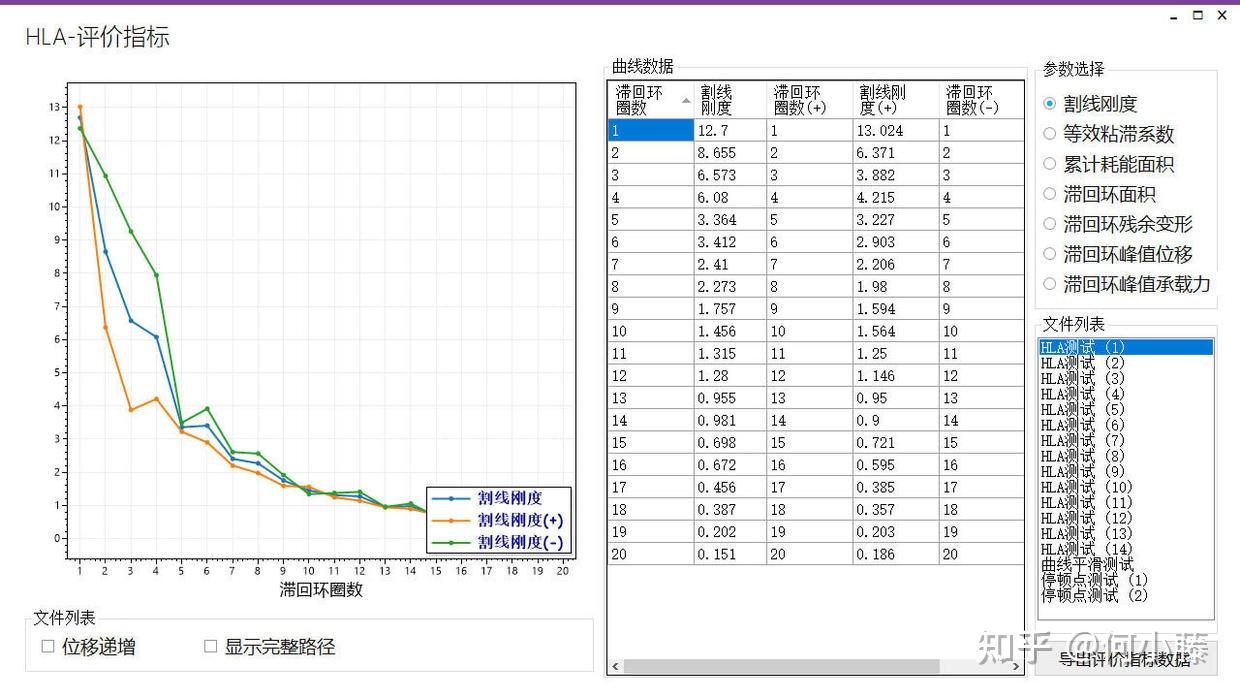Viewport: 1240px width, 698px height.
Task: Select the 割线刚度 radio option
Action: click(x=1090, y=104)
